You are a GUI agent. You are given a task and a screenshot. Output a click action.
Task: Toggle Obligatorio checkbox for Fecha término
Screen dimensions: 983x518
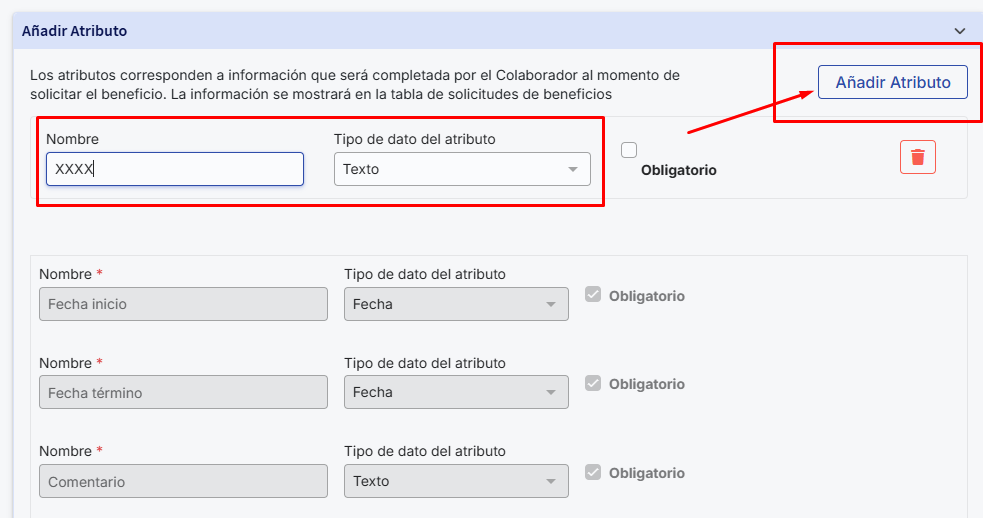(x=593, y=383)
